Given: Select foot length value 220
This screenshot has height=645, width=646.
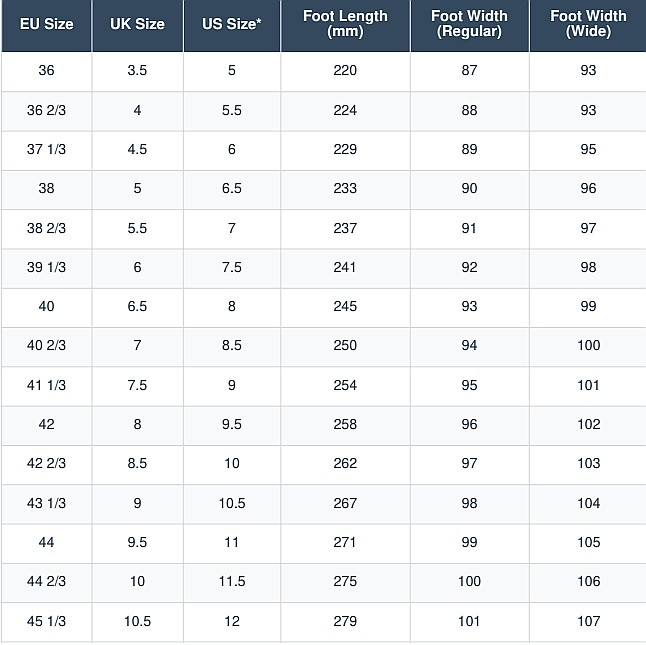Looking at the screenshot, I should pyautogui.click(x=345, y=70).
